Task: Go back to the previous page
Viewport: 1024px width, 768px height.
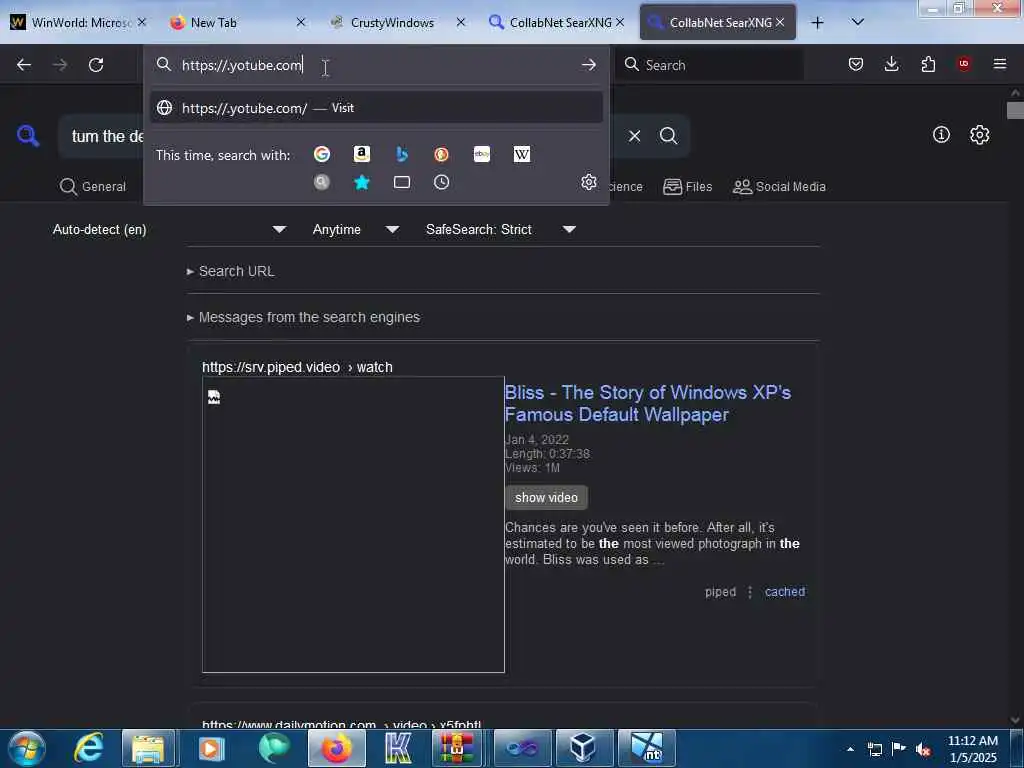Action: pos(24,65)
